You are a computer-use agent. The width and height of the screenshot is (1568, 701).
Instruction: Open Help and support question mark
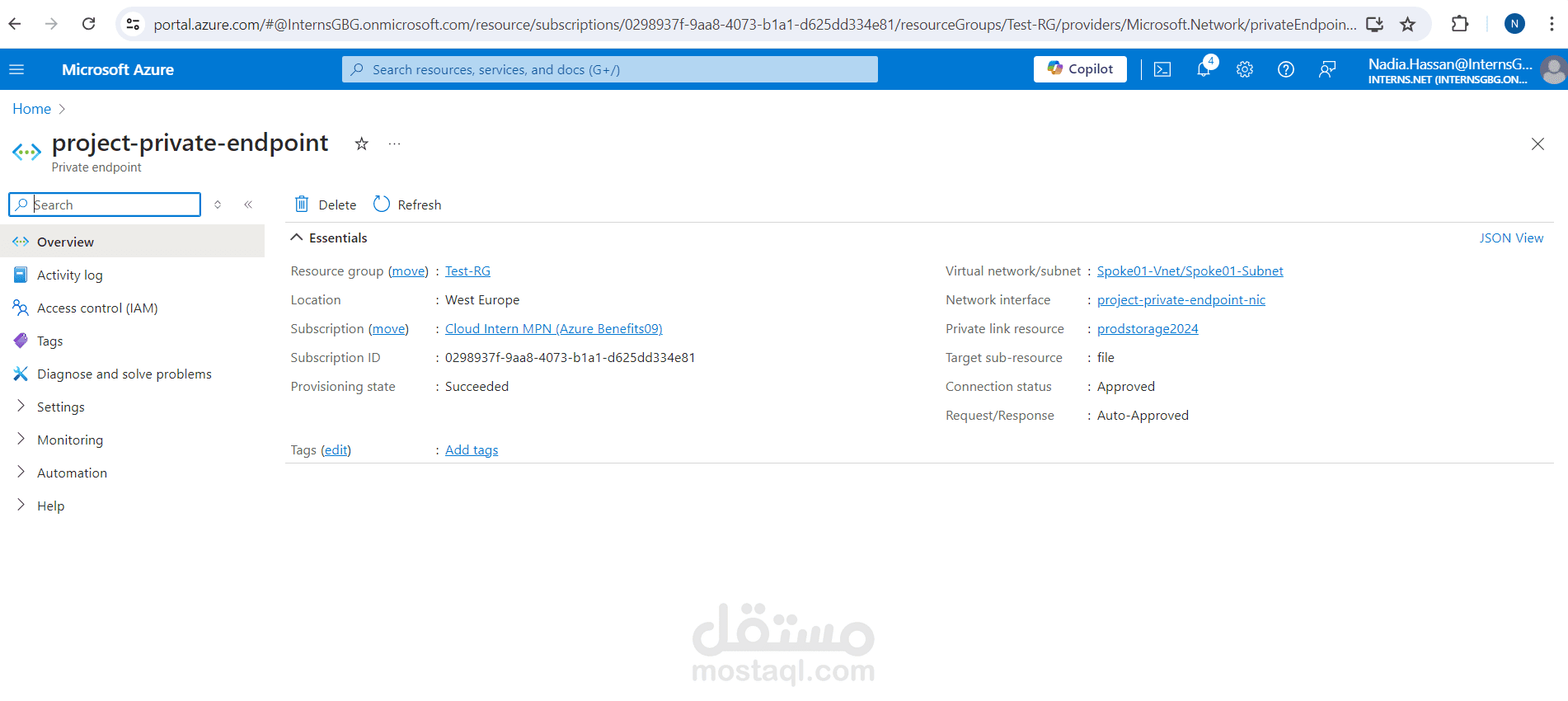click(x=1286, y=70)
